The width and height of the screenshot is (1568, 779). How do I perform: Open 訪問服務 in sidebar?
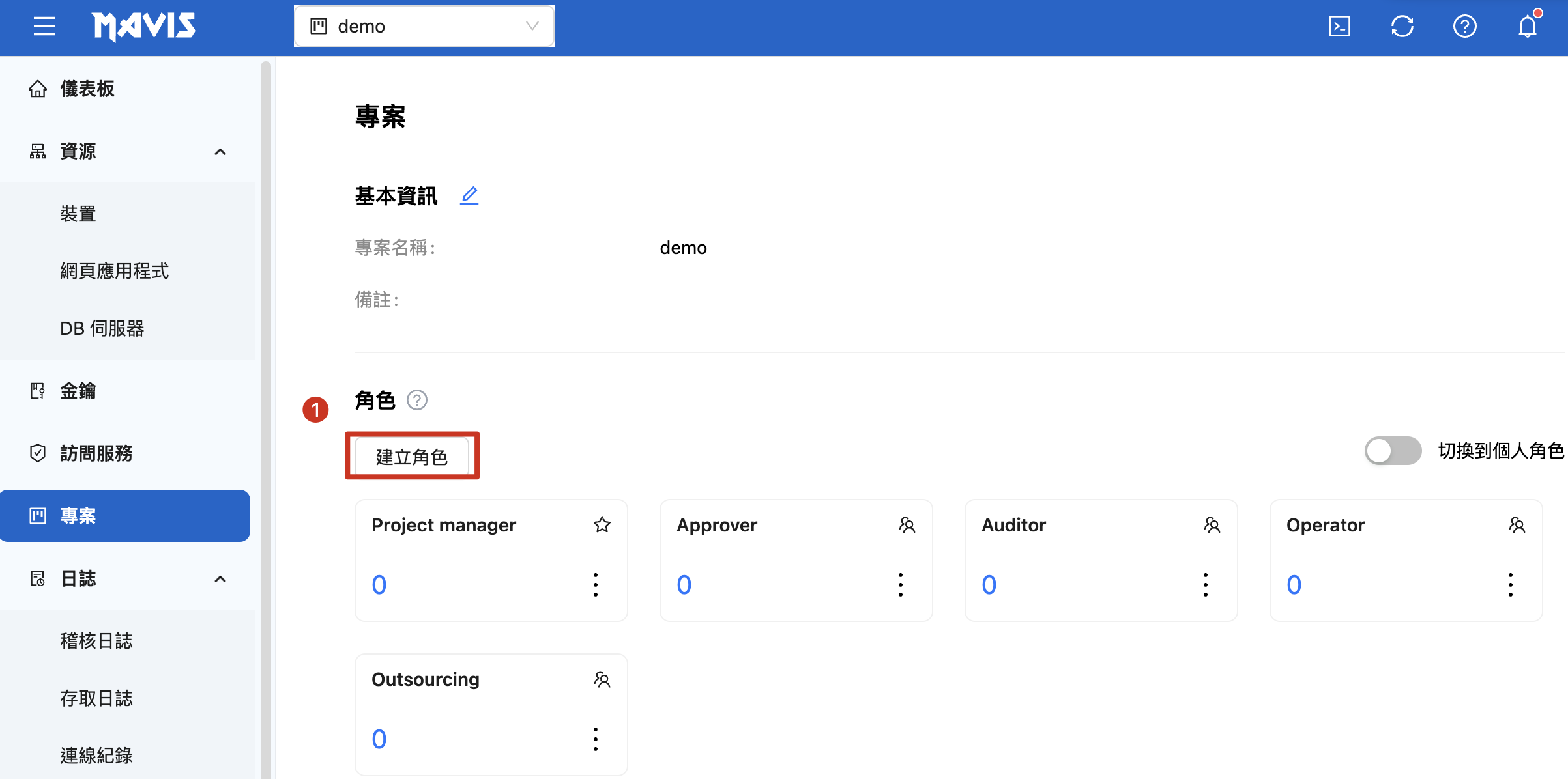click(x=96, y=453)
